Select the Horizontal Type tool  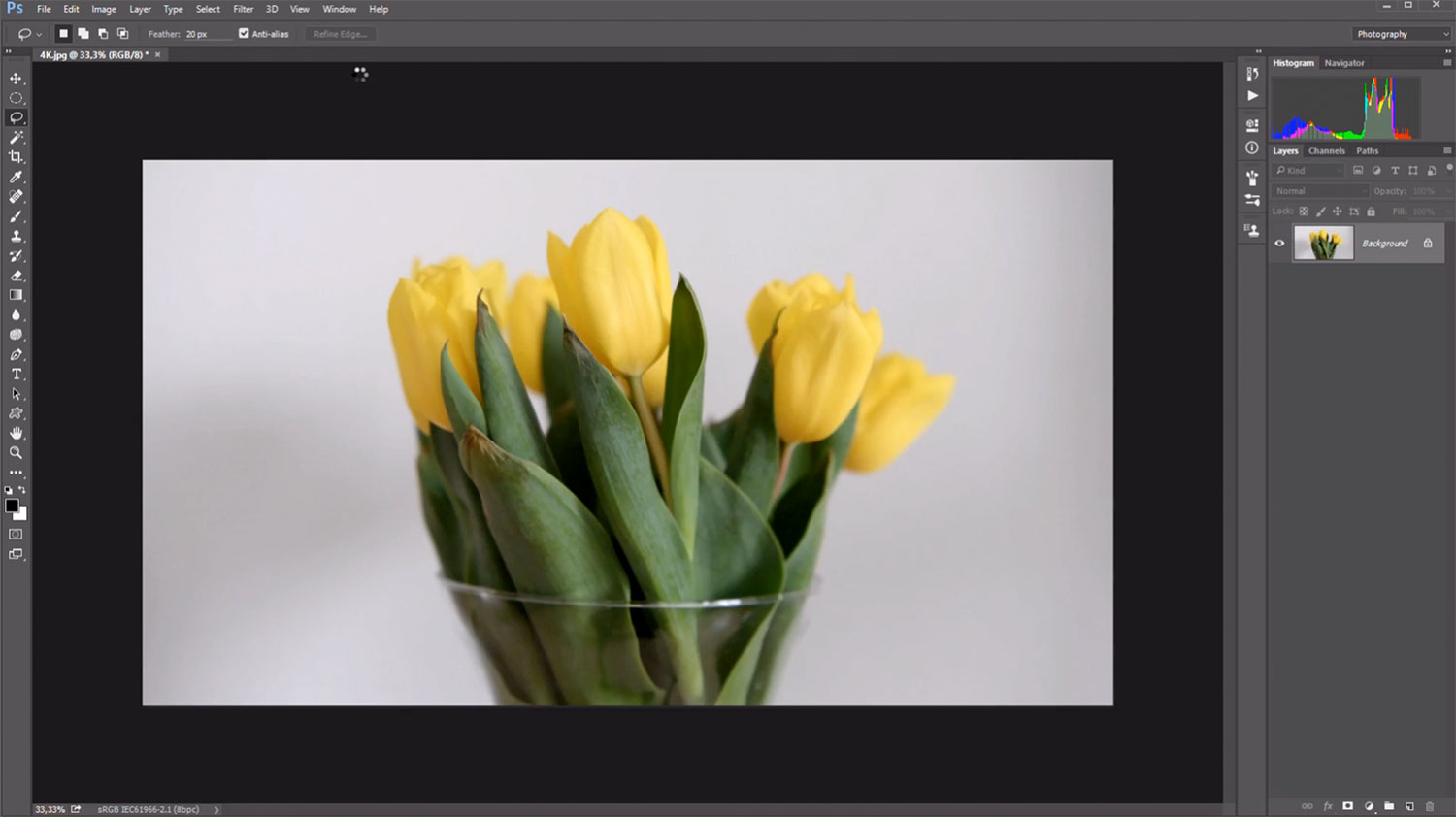coord(16,375)
